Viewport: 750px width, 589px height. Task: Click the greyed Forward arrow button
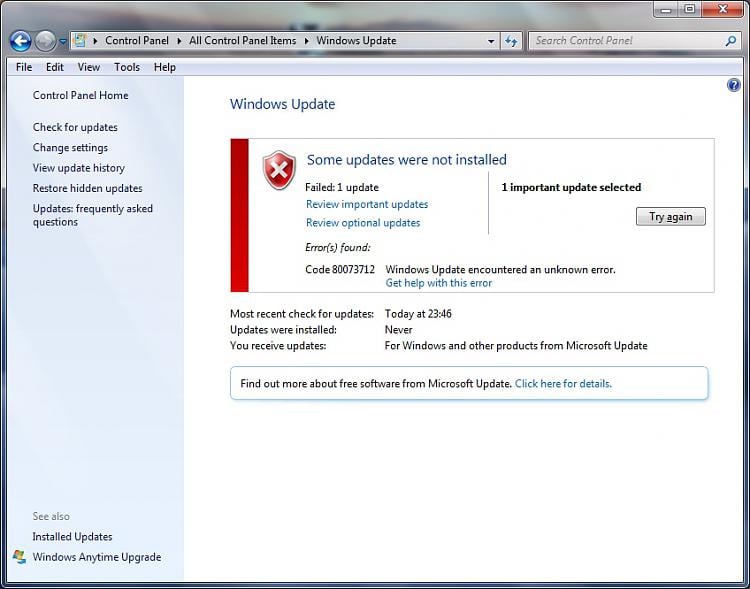[x=45, y=41]
